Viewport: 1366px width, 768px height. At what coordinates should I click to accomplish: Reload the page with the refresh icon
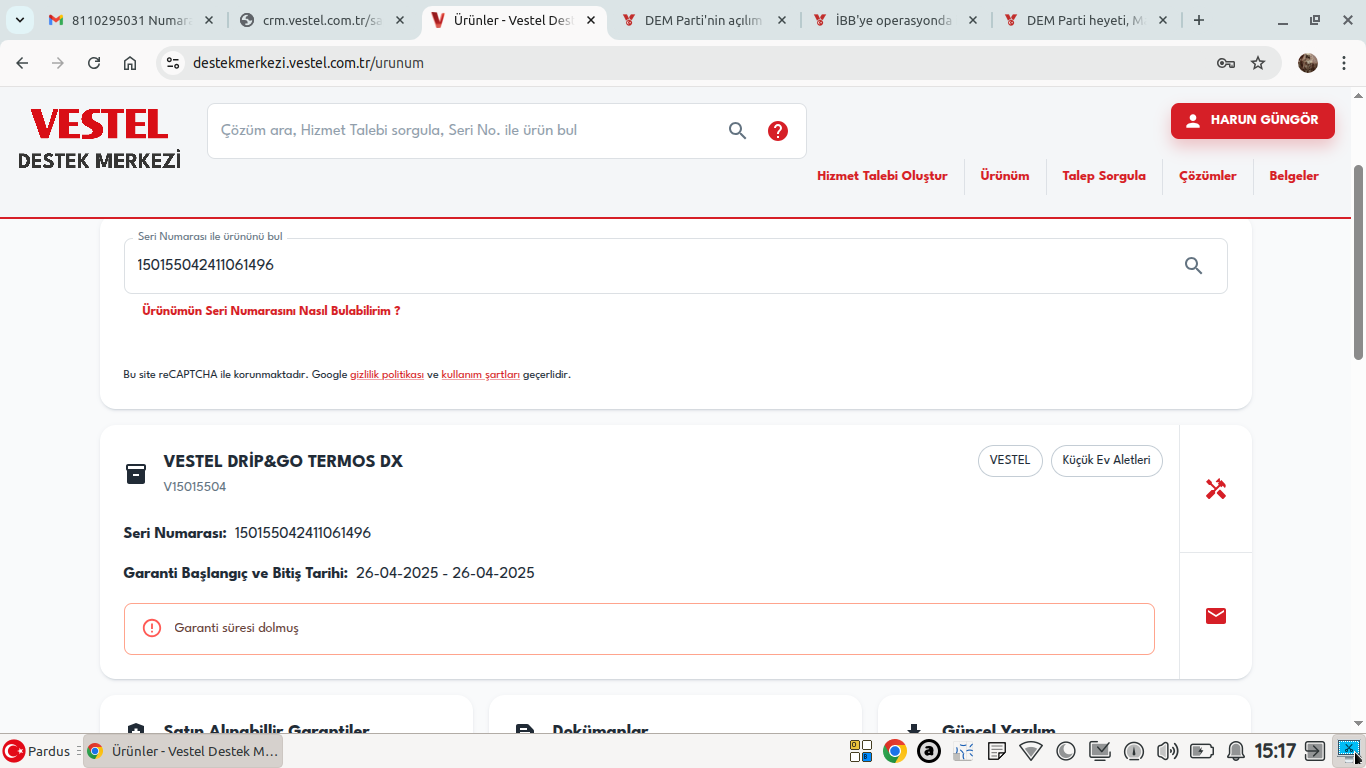pyautogui.click(x=94, y=63)
